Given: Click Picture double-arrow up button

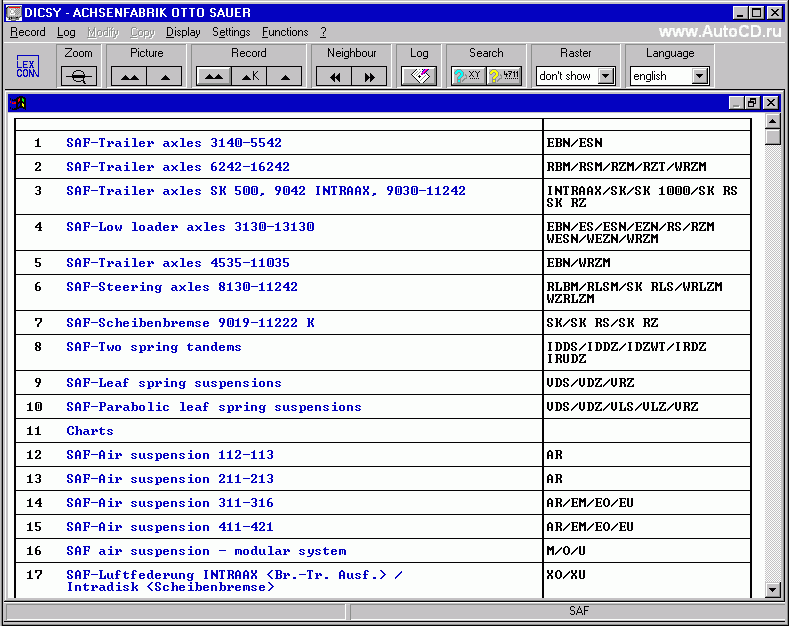Looking at the screenshot, I should (129, 76).
